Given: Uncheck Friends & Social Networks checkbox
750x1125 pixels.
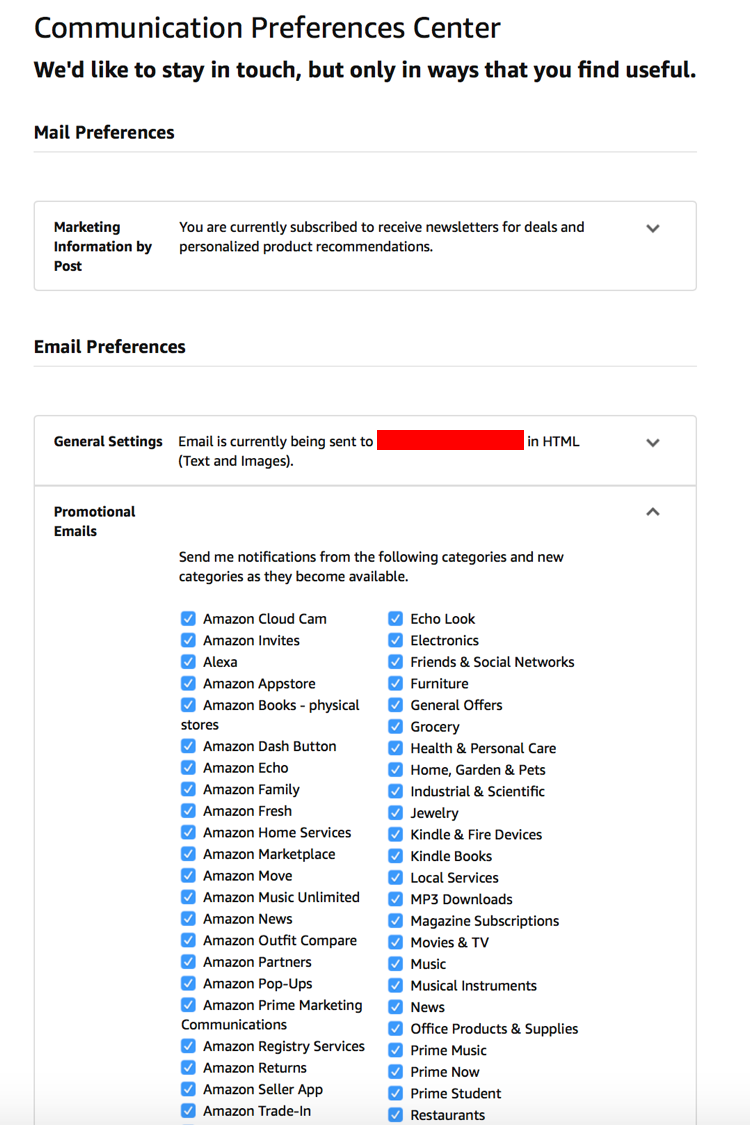Looking at the screenshot, I should click(395, 662).
